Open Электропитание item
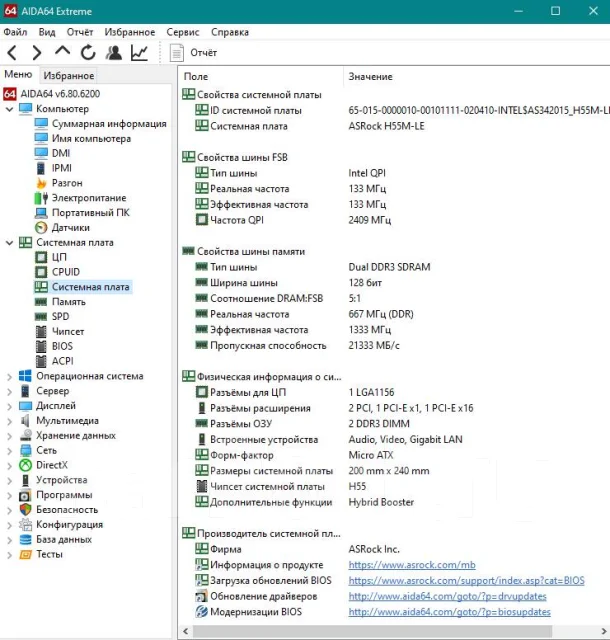This screenshot has width=610, height=640. (x=89, y=198)
